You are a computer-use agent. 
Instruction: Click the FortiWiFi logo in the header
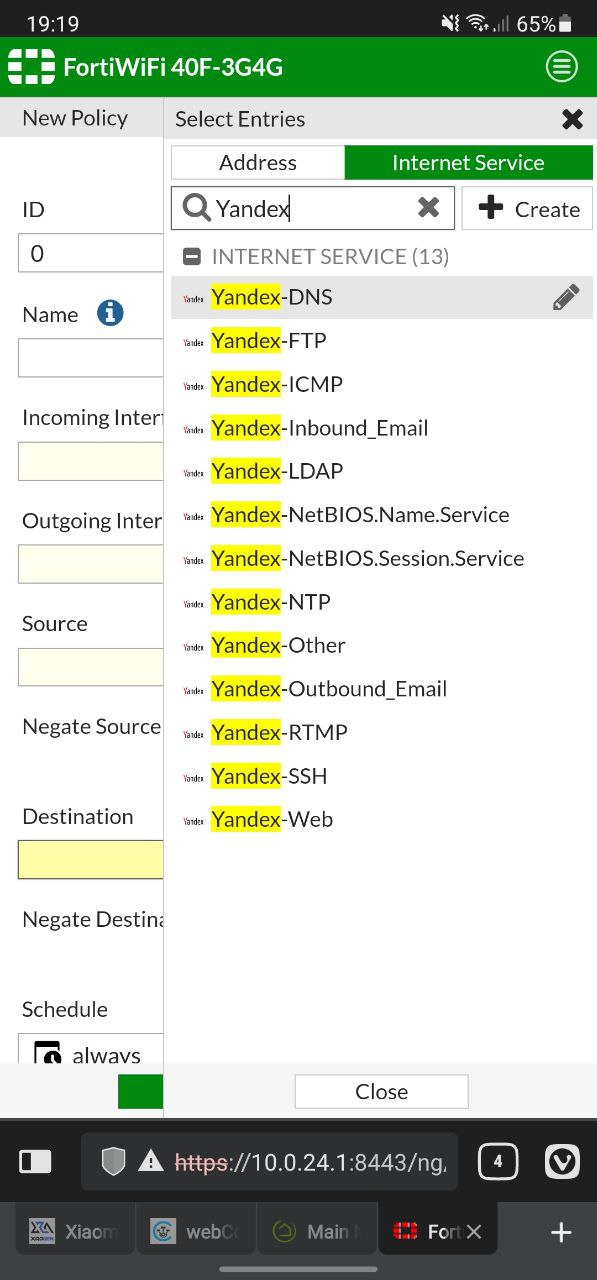(31, 67)
